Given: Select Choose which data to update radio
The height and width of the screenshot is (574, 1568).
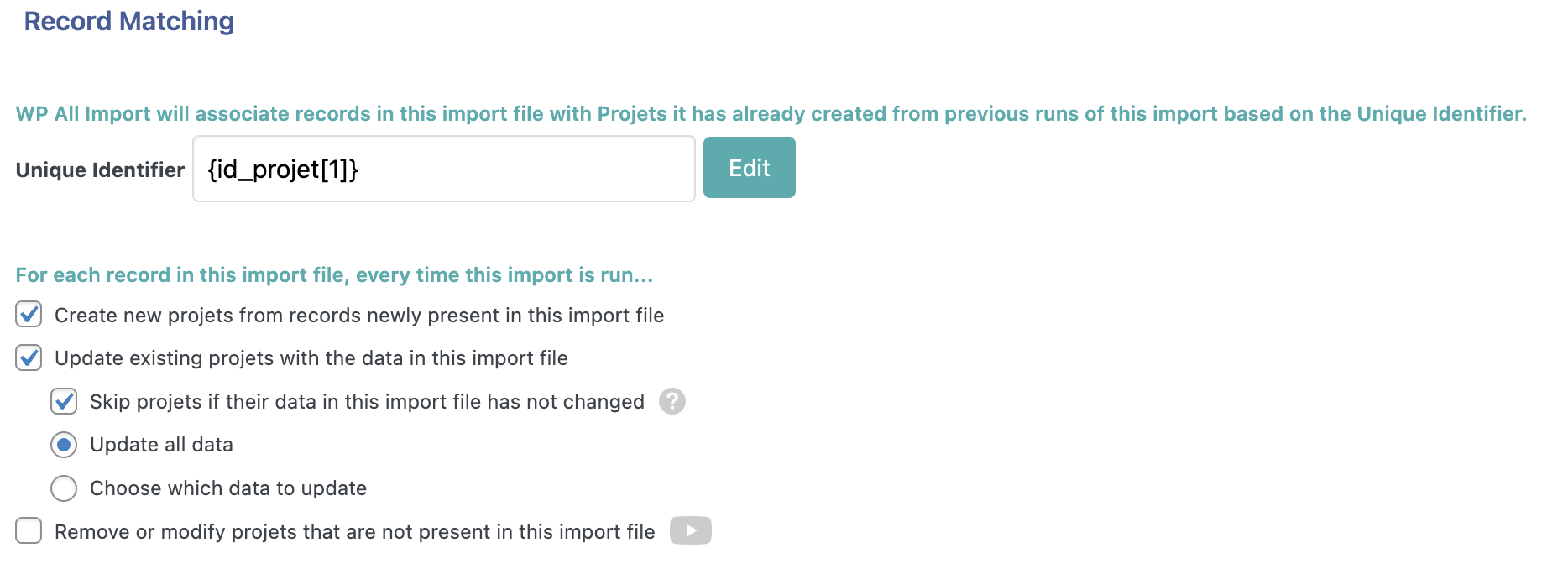Looking at the screenshot, I should [x=64, y=488].
